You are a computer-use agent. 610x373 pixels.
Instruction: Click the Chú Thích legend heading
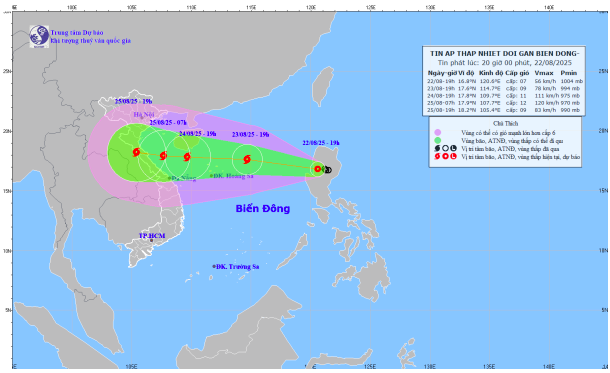pyautogui.click(x=505, y=124)
